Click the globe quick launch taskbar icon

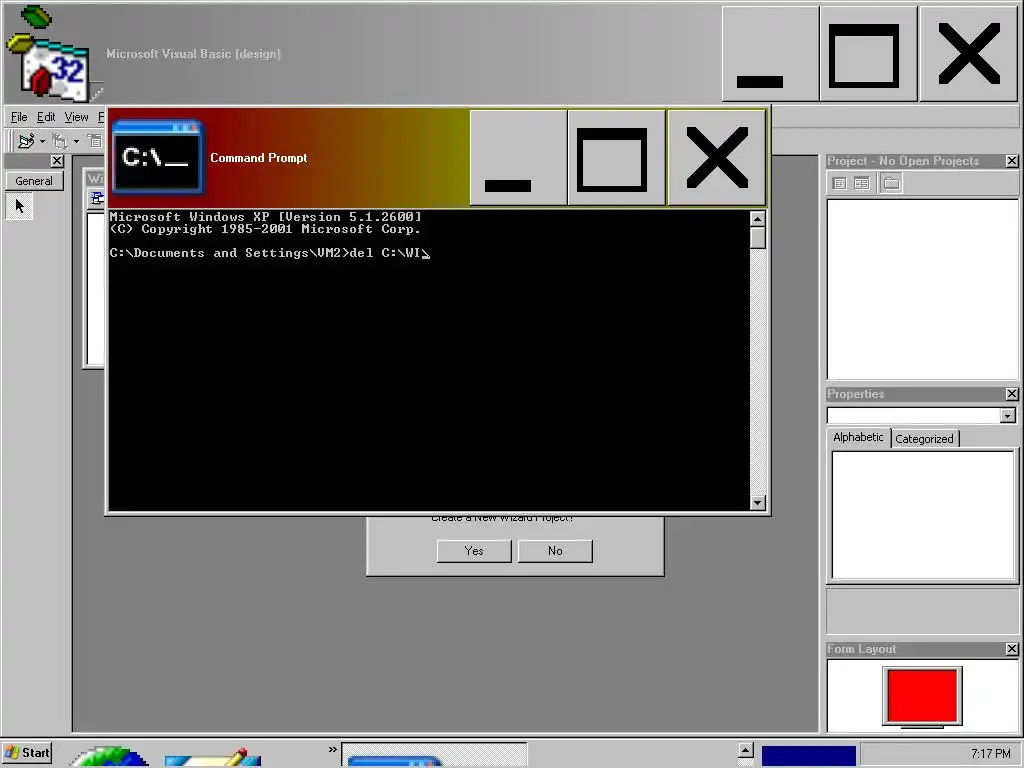pyautogui.click(x=109, y=756)
